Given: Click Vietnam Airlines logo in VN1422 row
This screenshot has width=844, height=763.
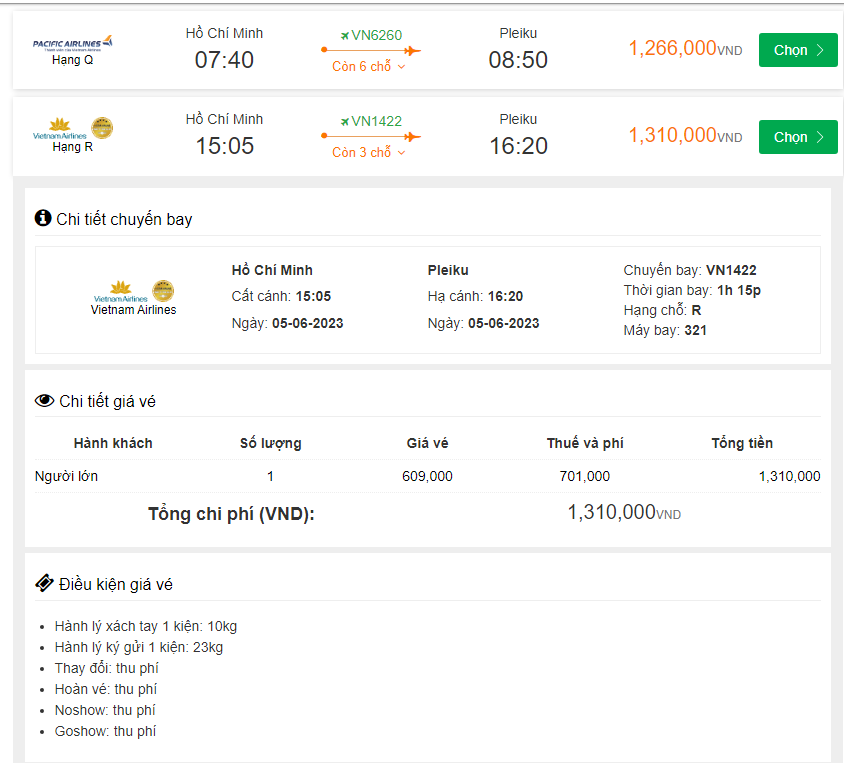Looking at the screenshot, I should pyautogui.click(x=73, y=128).
